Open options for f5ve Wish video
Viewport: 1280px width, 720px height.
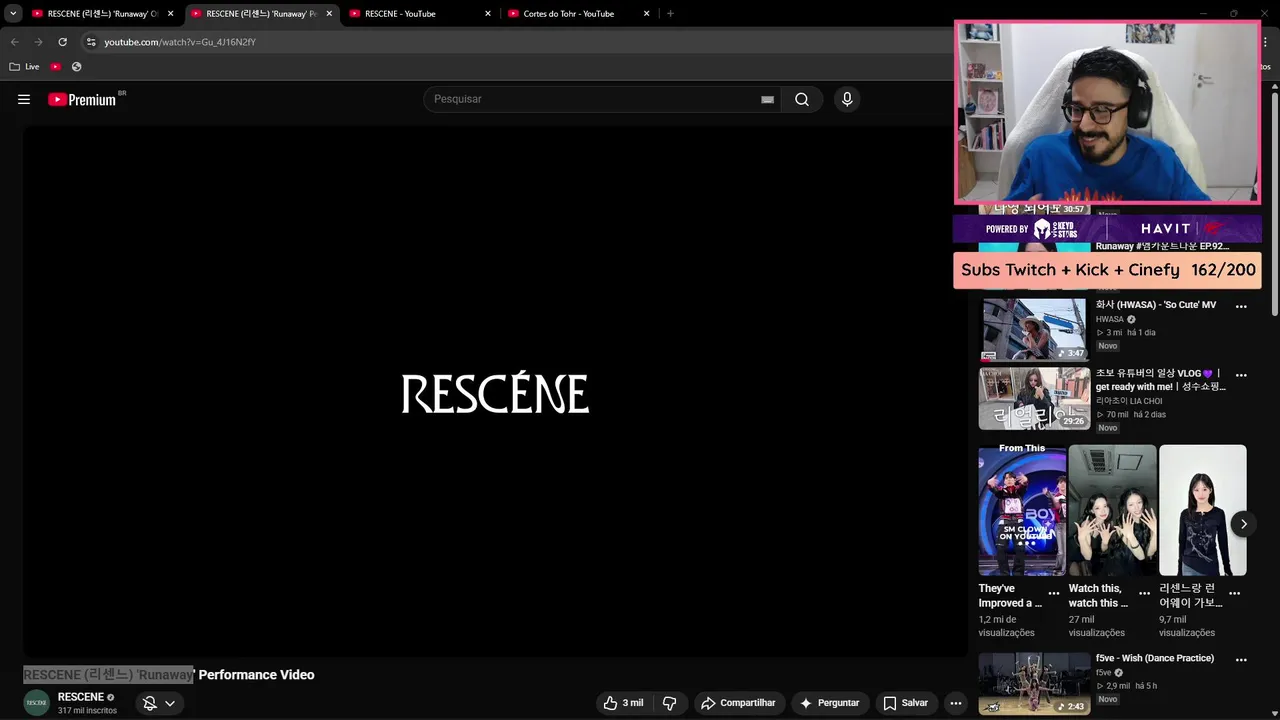1241,660
